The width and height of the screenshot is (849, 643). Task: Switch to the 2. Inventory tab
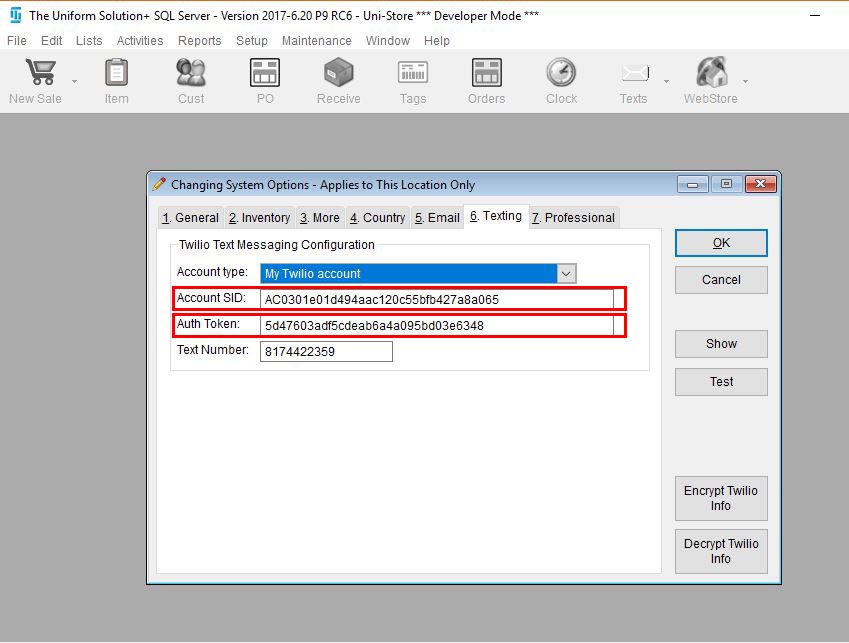tap(259, 218)
